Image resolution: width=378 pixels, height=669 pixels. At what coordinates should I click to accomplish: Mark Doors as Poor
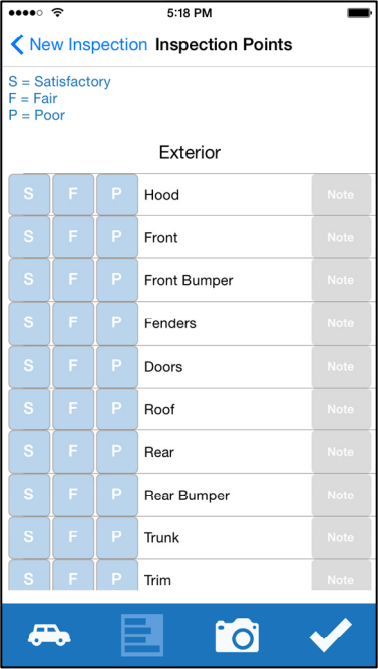tap(117, 366)
